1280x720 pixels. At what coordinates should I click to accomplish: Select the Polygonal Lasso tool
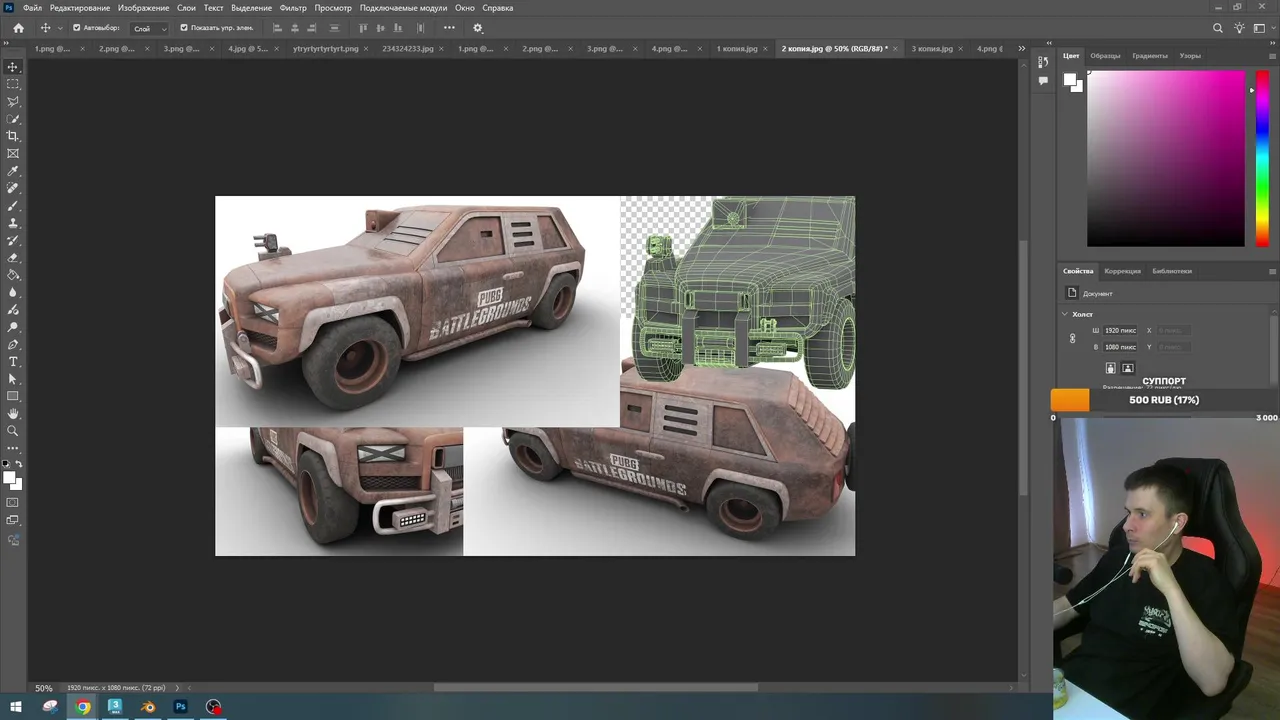click(x=13, y=102)
